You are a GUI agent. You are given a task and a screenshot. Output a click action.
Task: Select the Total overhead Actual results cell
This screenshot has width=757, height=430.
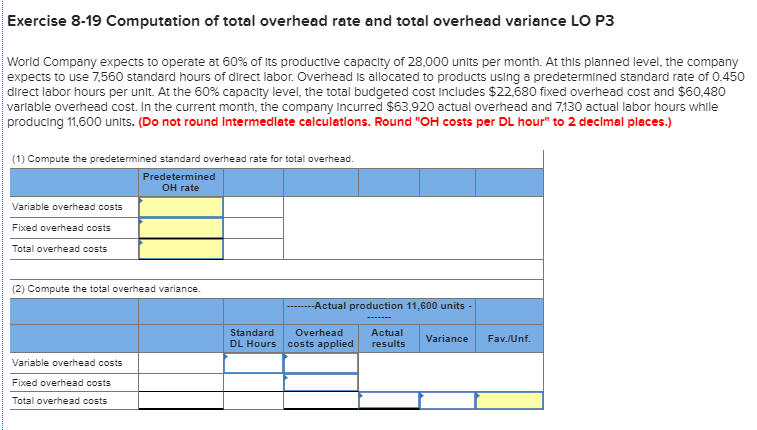tap(389, 401)
